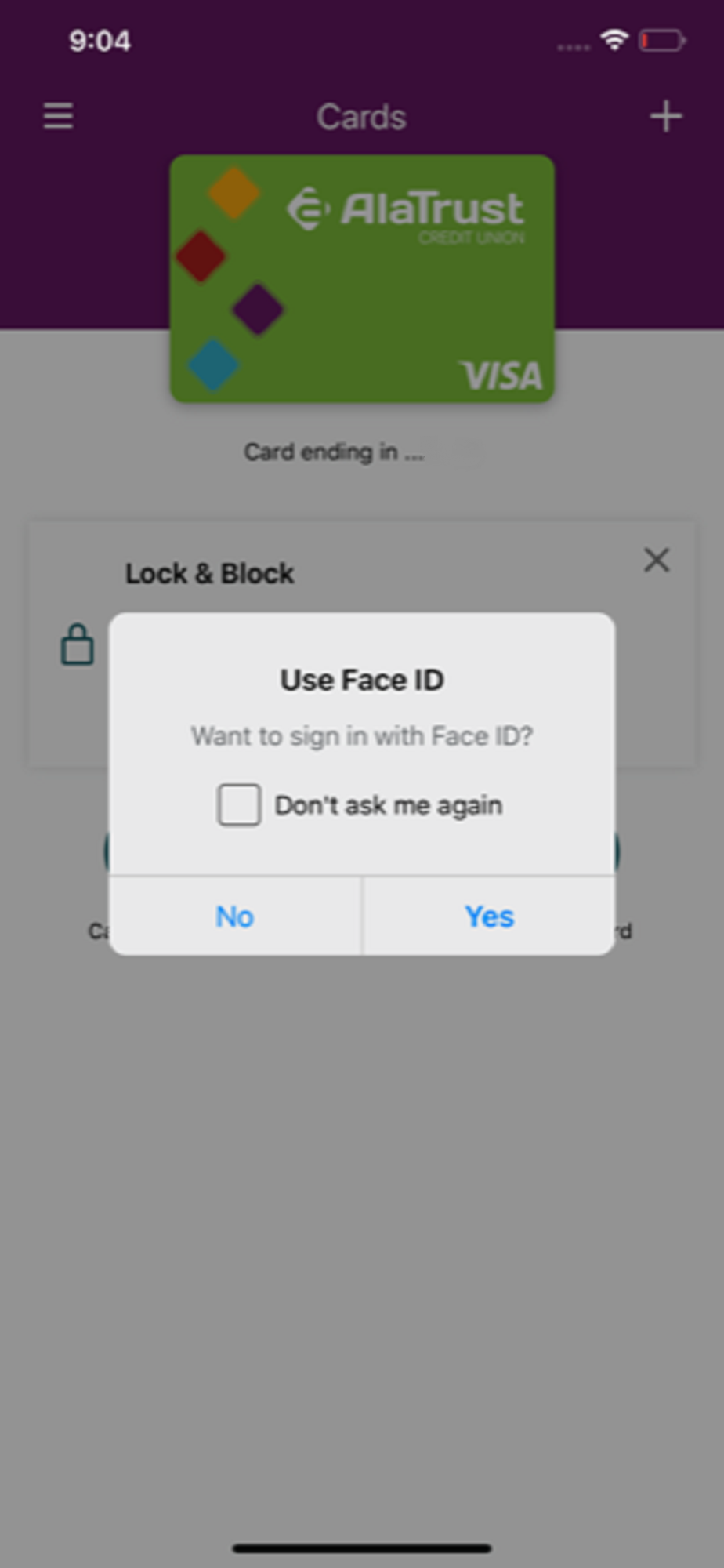724x1568 pixels.
Task: Click the VISA logo on the card
Action: (x=501, y=376)
